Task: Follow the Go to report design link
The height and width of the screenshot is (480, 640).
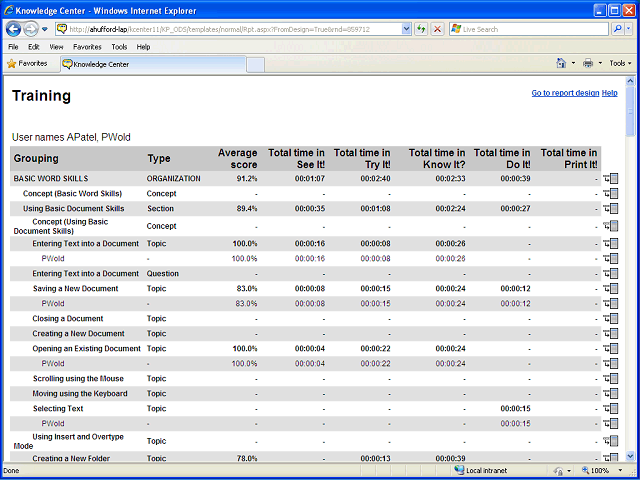Action: 565,93
